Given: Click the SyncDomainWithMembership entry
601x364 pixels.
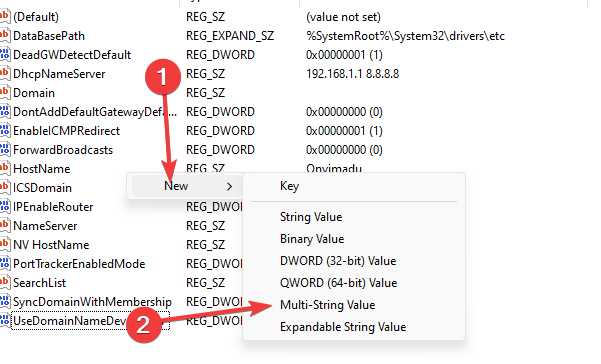Looking at the screenshot, I should click(92, 302).
